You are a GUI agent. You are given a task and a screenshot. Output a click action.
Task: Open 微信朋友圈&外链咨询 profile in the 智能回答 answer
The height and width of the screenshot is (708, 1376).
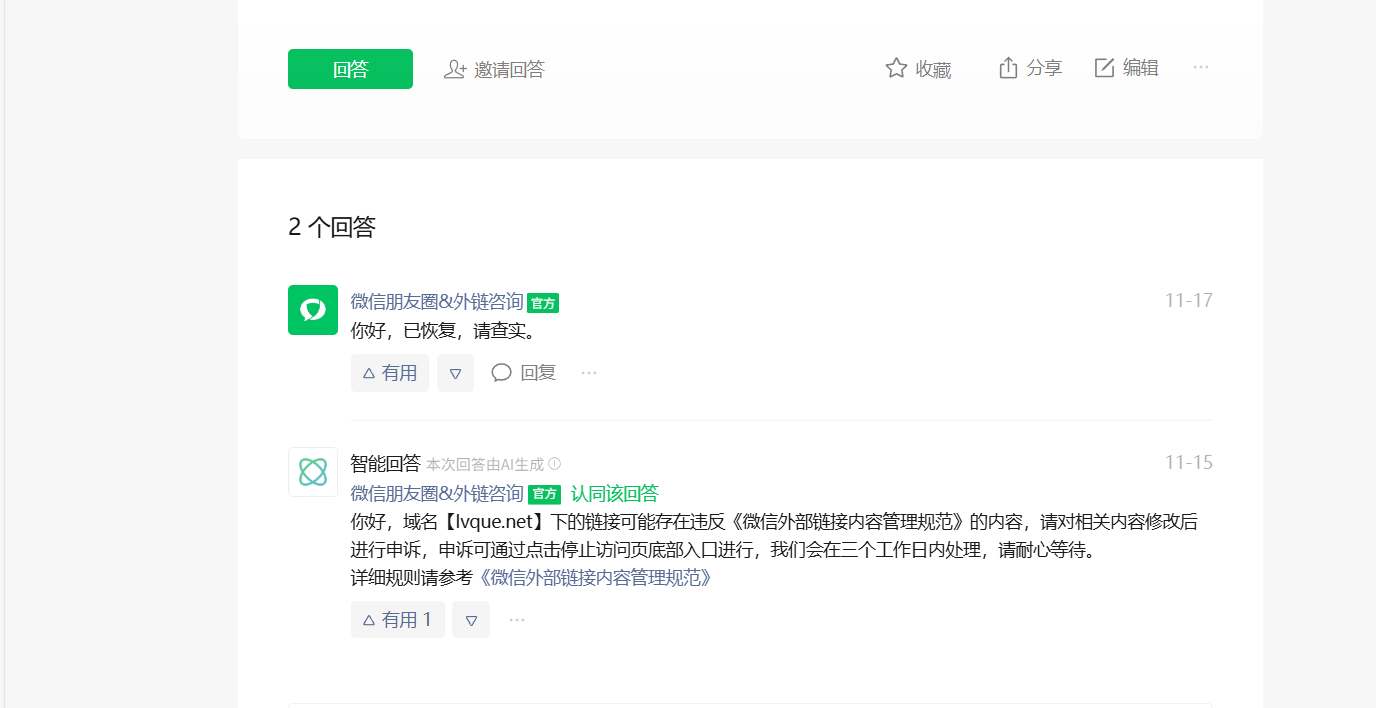click(x=437, y=494)
